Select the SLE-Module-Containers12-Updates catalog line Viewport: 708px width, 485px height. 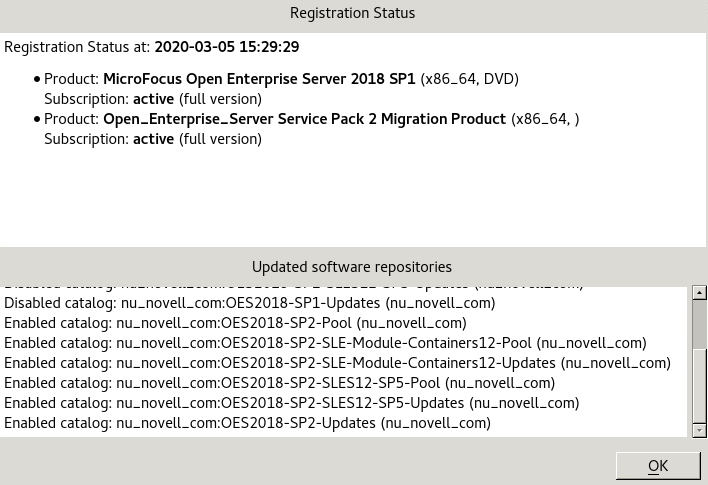[x=337, y=363]
